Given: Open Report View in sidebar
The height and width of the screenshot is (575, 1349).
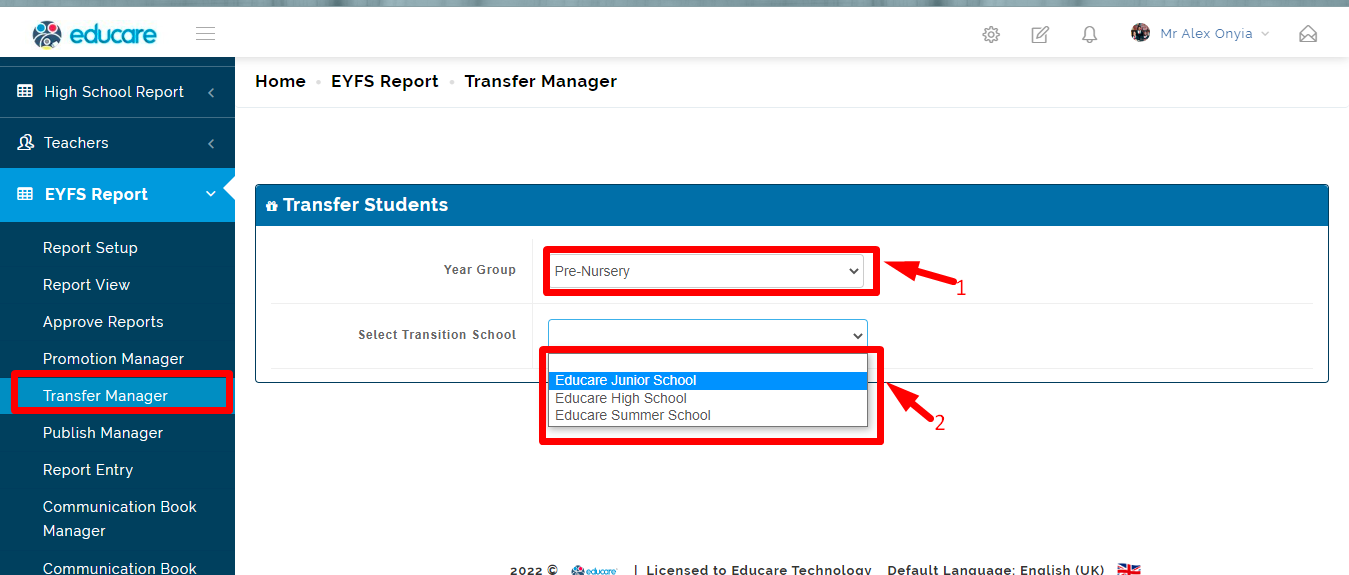Looking at the screenshot, I should 86,285.
